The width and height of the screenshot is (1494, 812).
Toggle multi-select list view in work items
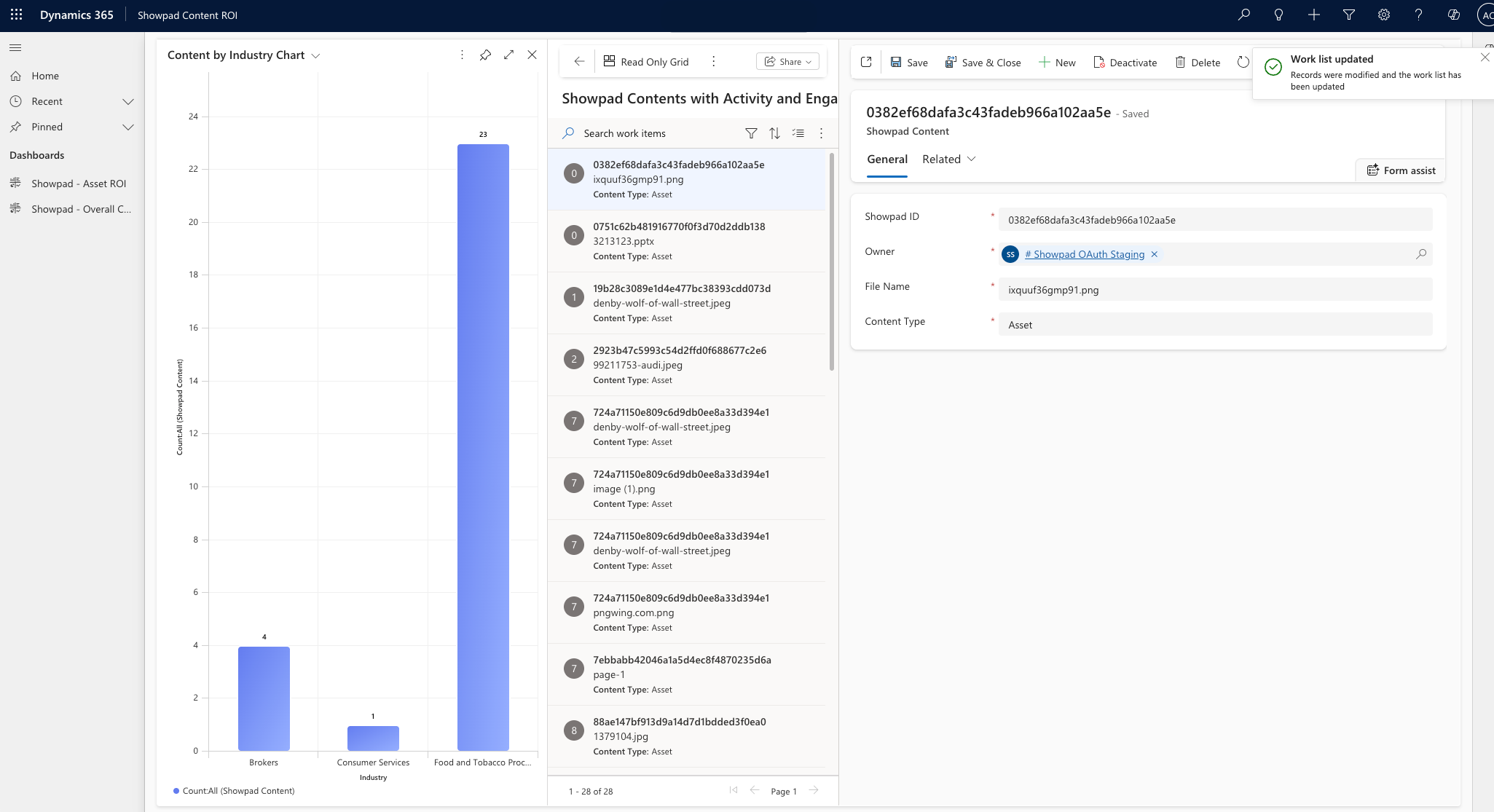tap(798, 133)
